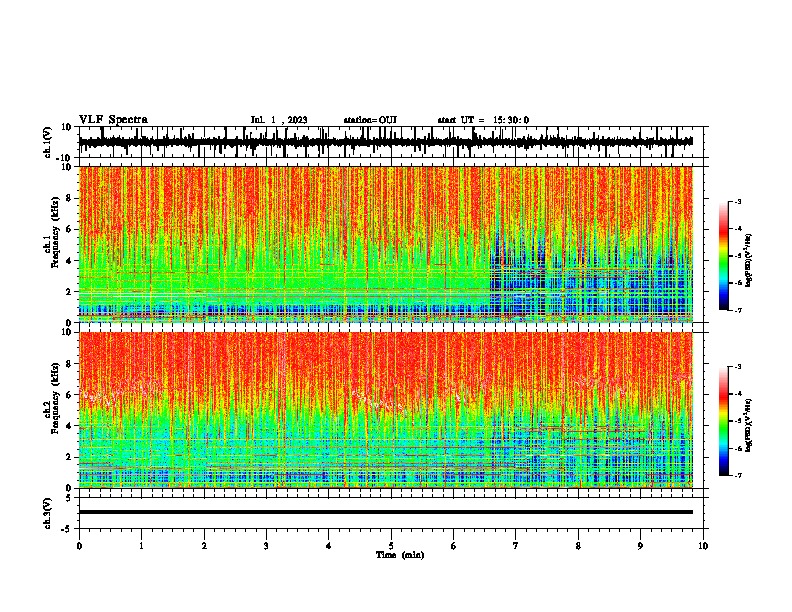Click the "-3" label on ch.2 color bar
The height and width of the screenshot is (612, 792).
pyautogui.click(x=738, y=367)
